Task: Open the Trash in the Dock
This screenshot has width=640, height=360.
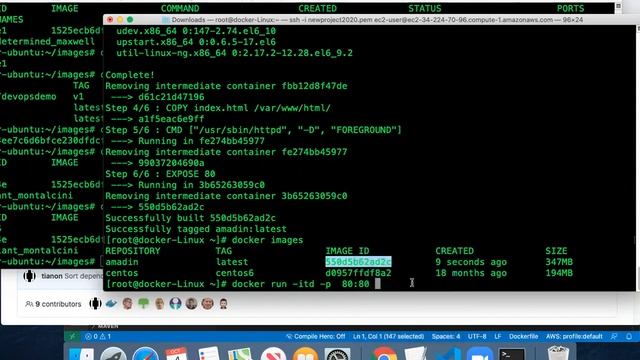Action: pos(558,353)
